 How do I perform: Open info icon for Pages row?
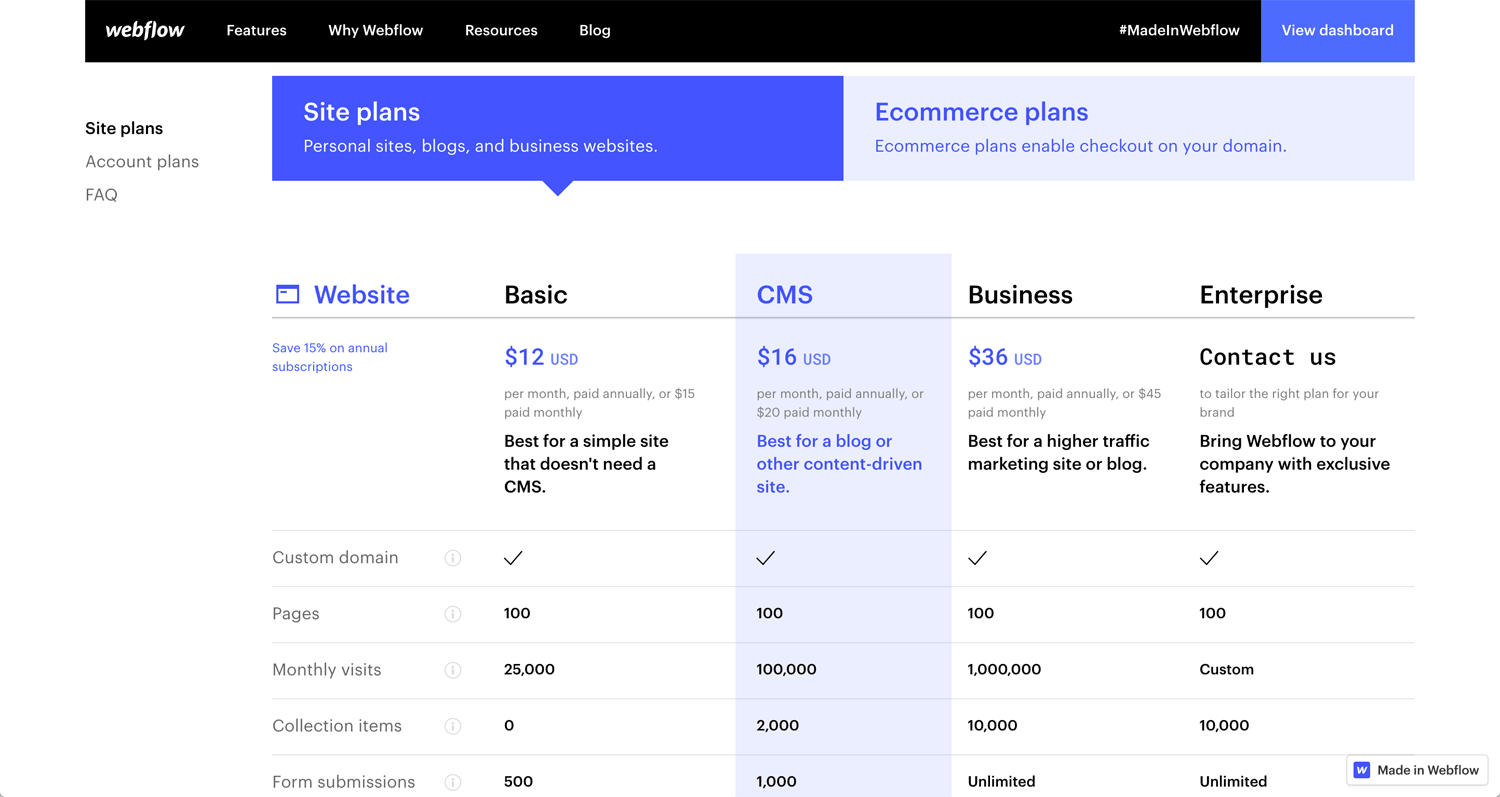[453, 614]
